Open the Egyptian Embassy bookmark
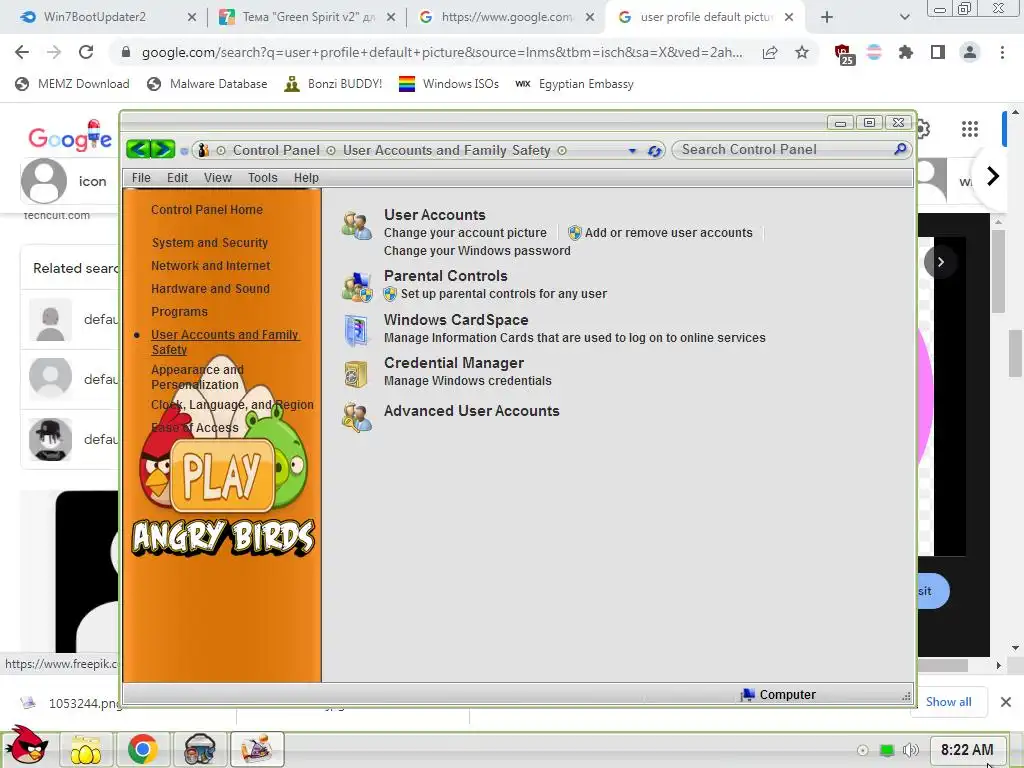The height and width of the screenshot is (768, 1024). point(574,84)
